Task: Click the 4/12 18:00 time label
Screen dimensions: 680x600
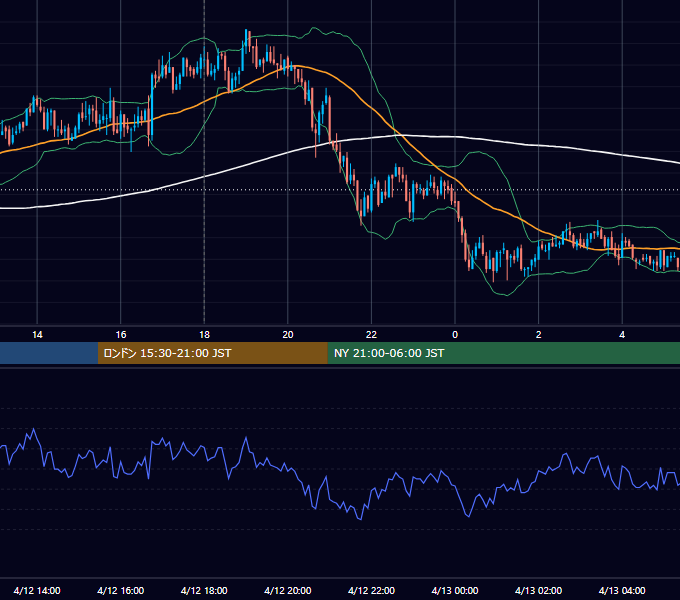Action: coord(204,590)
